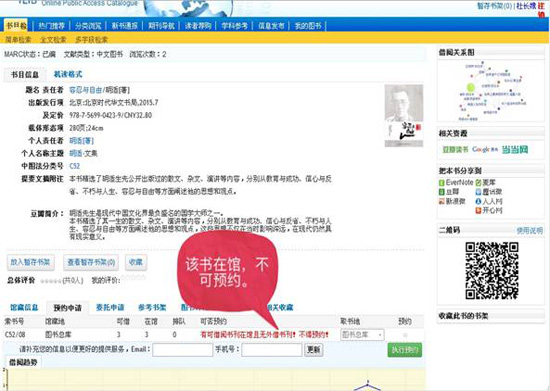Screen dimensions: 550x391
Task: Click the green 执行预约 button
Action: pyautogui.click(x=405, y=350)
